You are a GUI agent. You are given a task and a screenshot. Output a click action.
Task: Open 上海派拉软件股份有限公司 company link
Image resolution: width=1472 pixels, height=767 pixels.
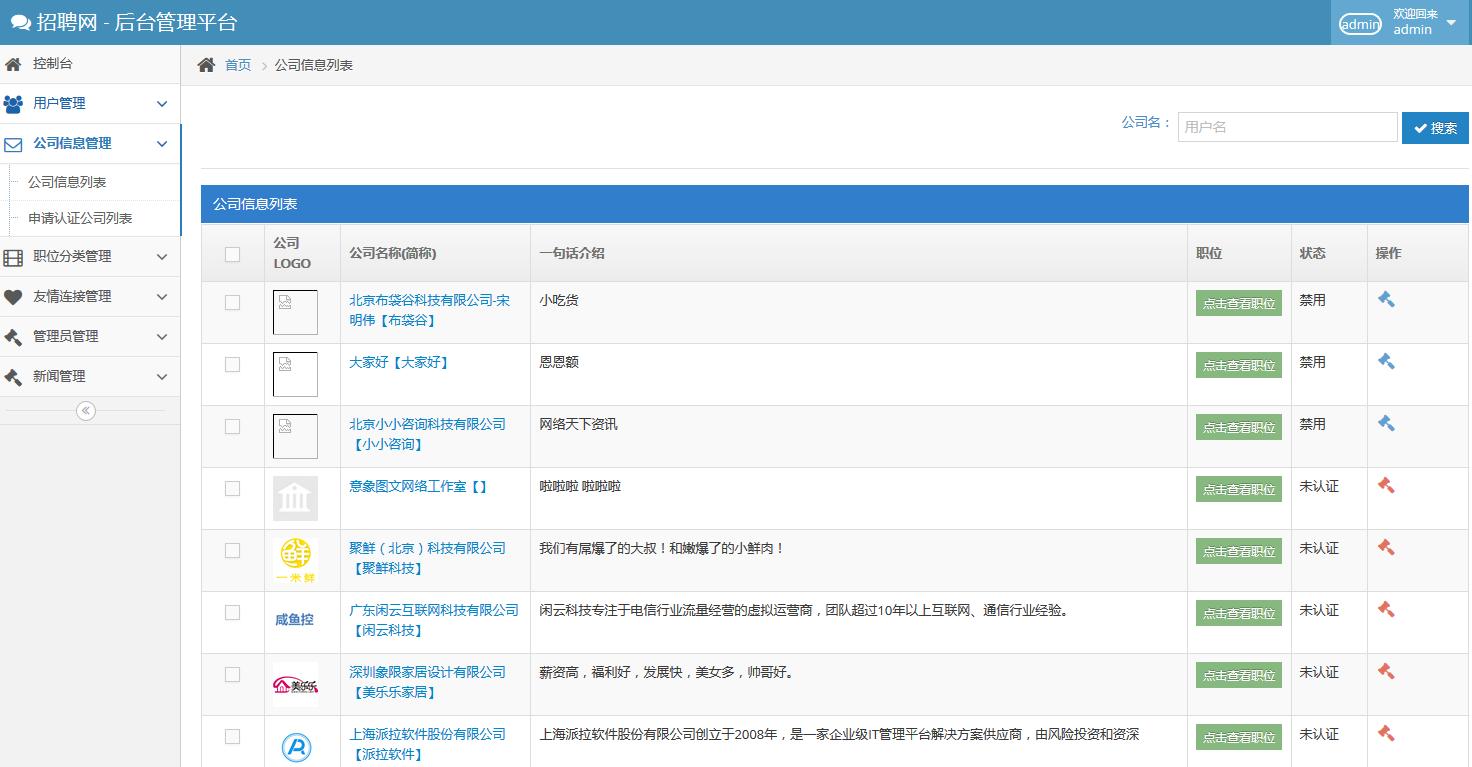(x=427, y=734)
